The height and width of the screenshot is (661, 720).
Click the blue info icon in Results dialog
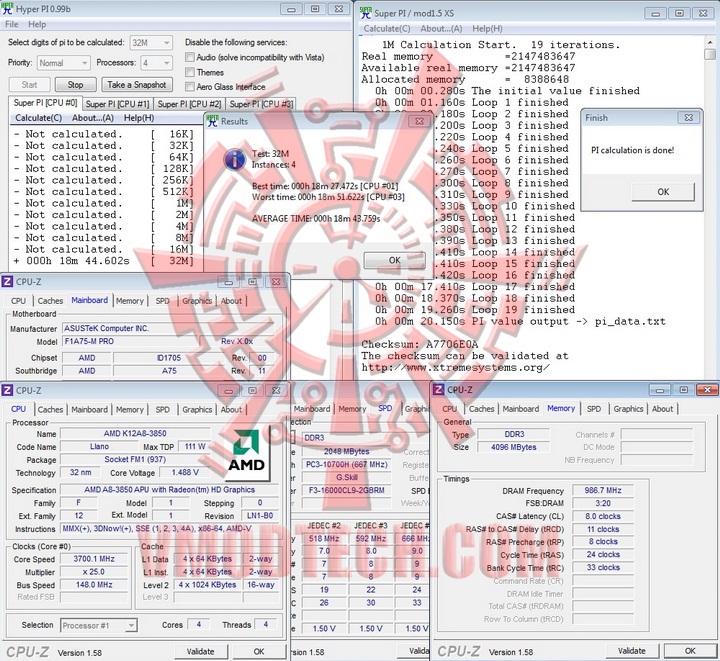click(x=235, y=160)
